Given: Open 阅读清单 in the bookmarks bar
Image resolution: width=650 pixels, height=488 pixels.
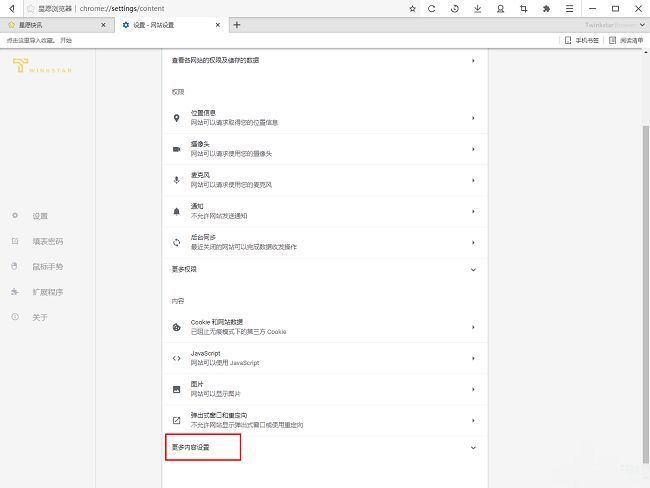Looking at the screenshot, I should pyautogui.click(x=626, y=40).
